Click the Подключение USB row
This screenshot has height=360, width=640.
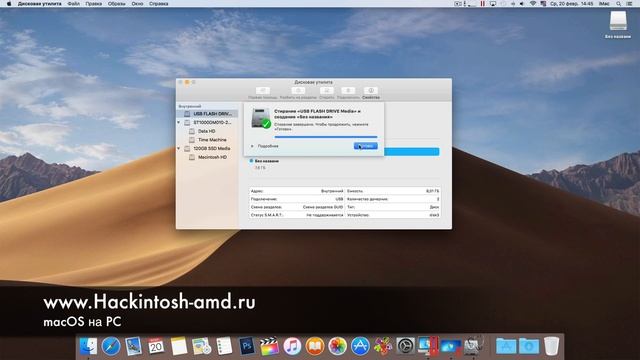click(x=297, y=199)
